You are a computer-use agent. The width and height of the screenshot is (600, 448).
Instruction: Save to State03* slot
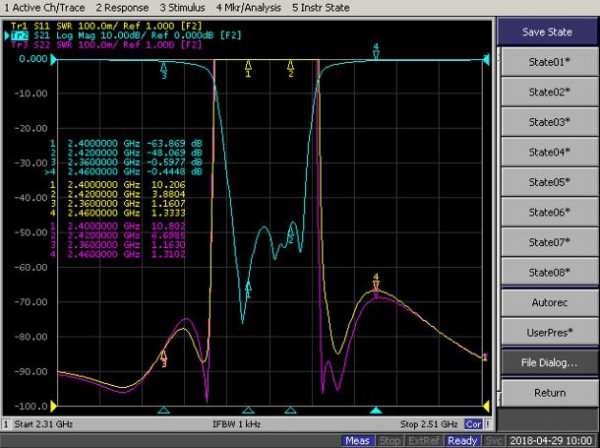pos(549,122)
